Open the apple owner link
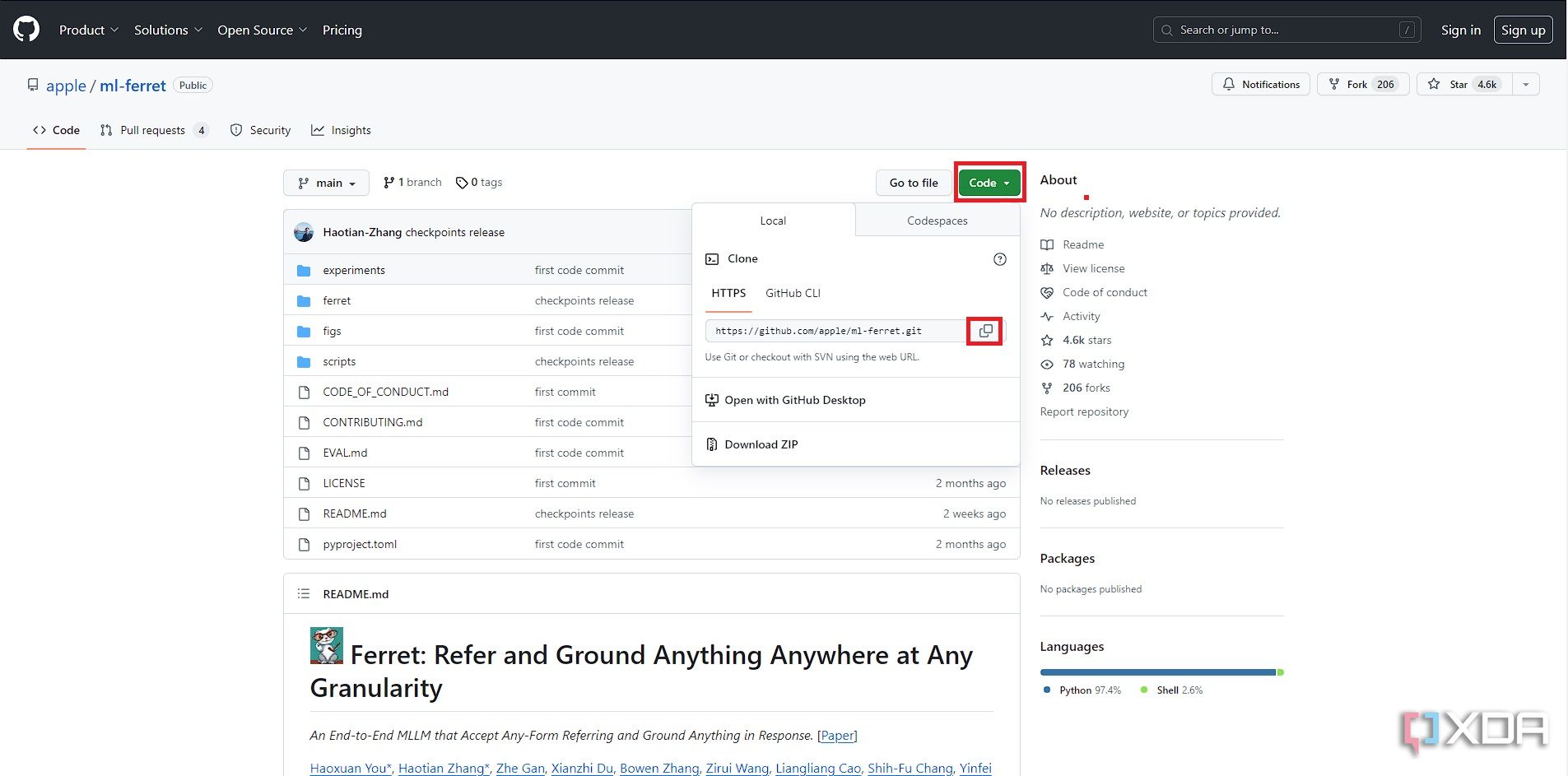Image resolution: width=1568 pixels, height=776 pixels. tap(66, 86)
